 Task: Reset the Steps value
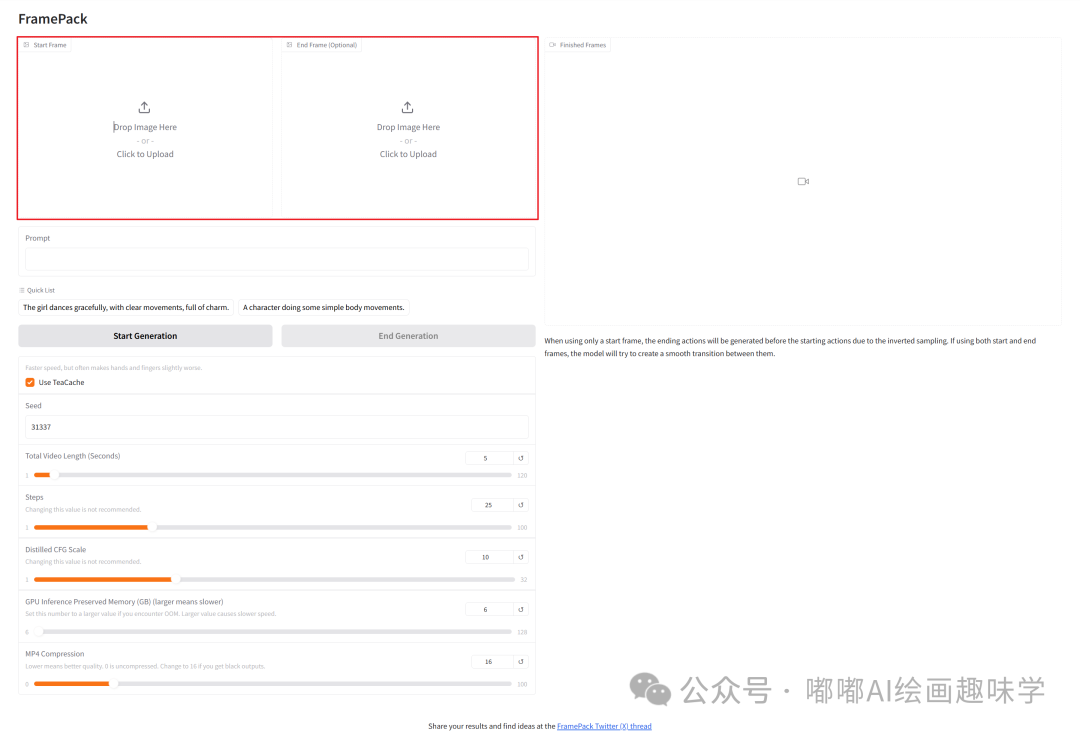(521, 505)
